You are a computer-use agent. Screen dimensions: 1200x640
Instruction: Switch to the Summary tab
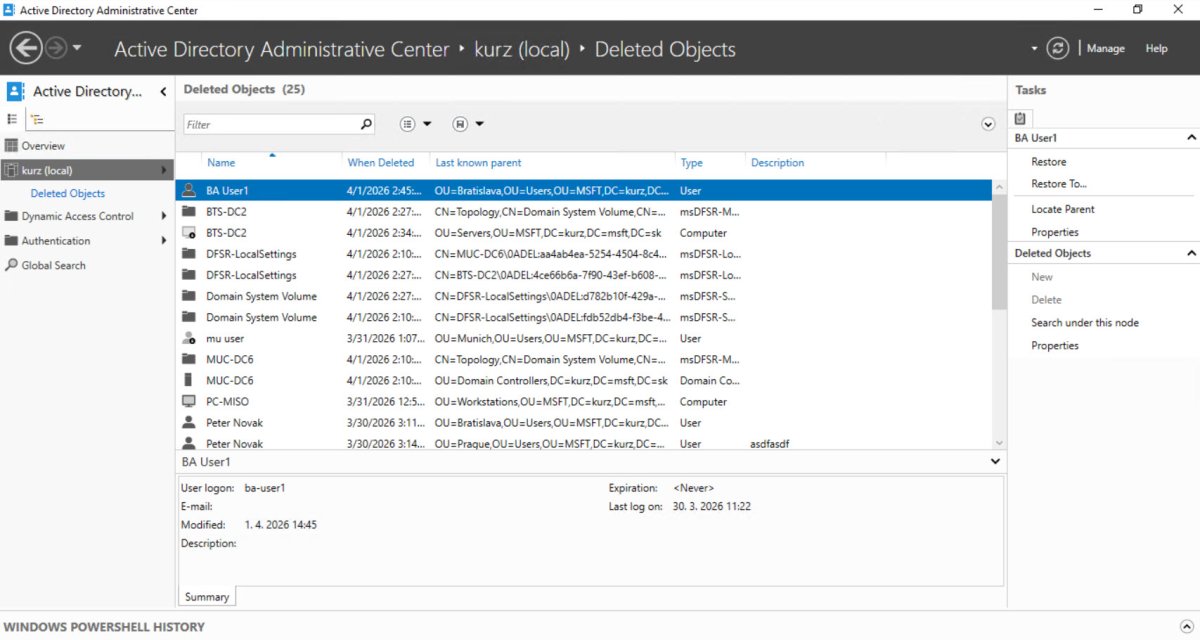pyautogui.click(x=206, y=597)
